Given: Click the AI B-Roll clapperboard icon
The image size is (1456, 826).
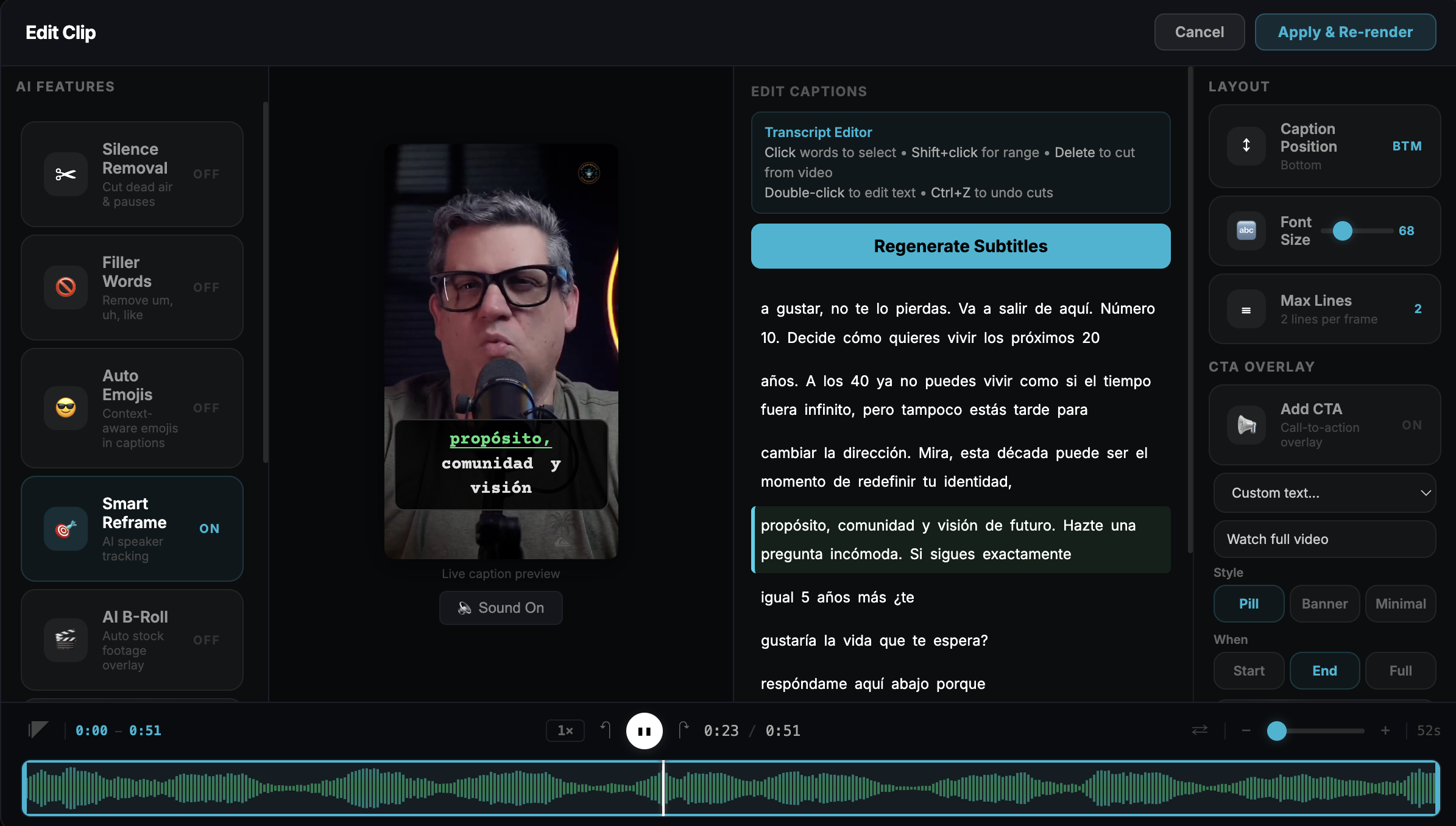Looking at the screenshot, I should pyautogui.click(x=66, y=640).
